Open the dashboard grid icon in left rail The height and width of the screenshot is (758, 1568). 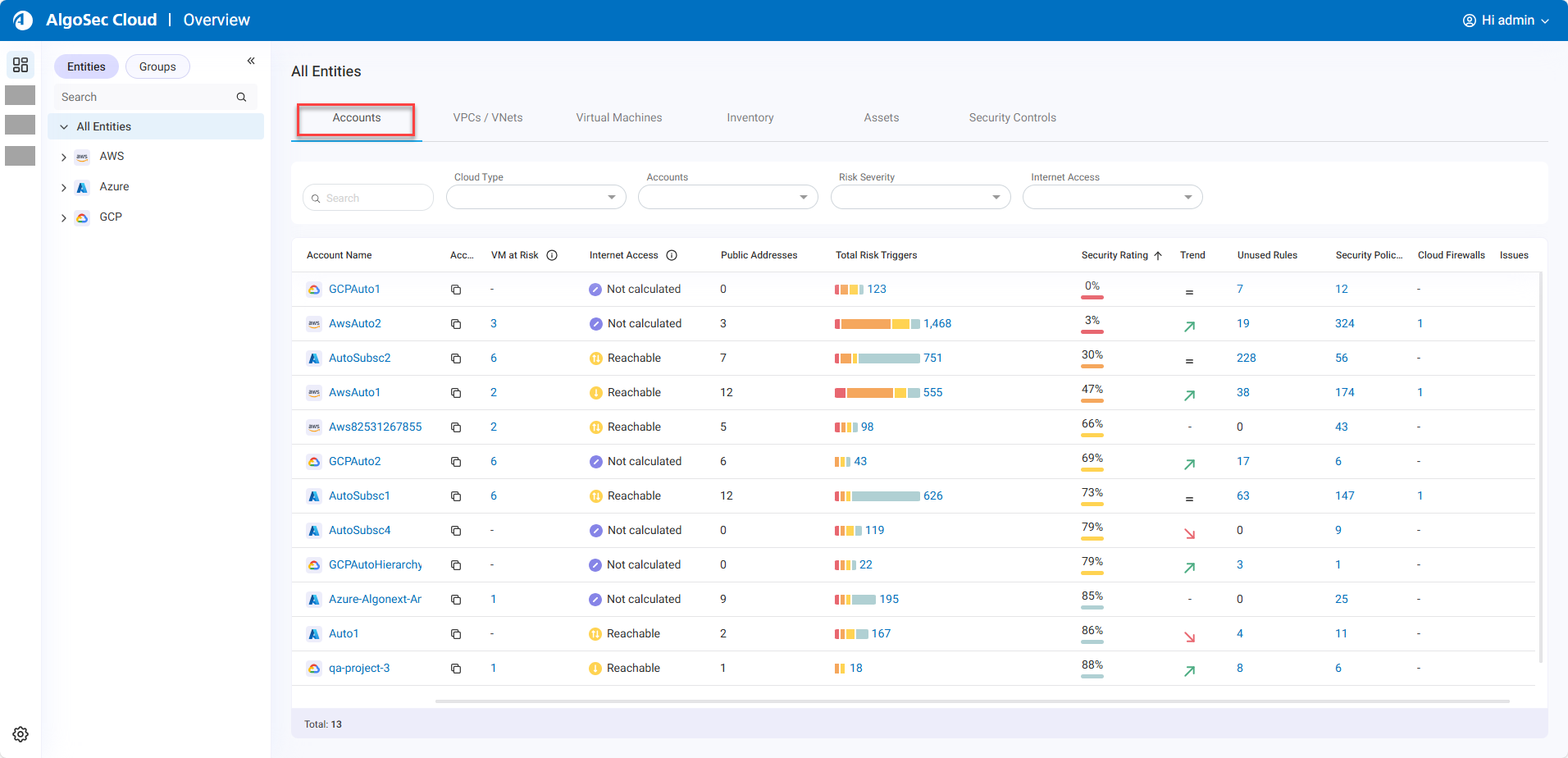[21, 65]
